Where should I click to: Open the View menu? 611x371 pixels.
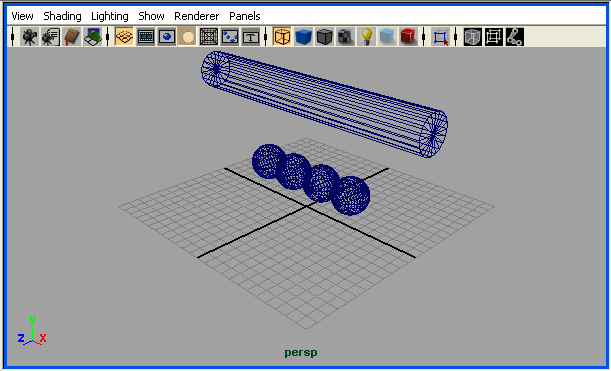click(x=23, y=16)
